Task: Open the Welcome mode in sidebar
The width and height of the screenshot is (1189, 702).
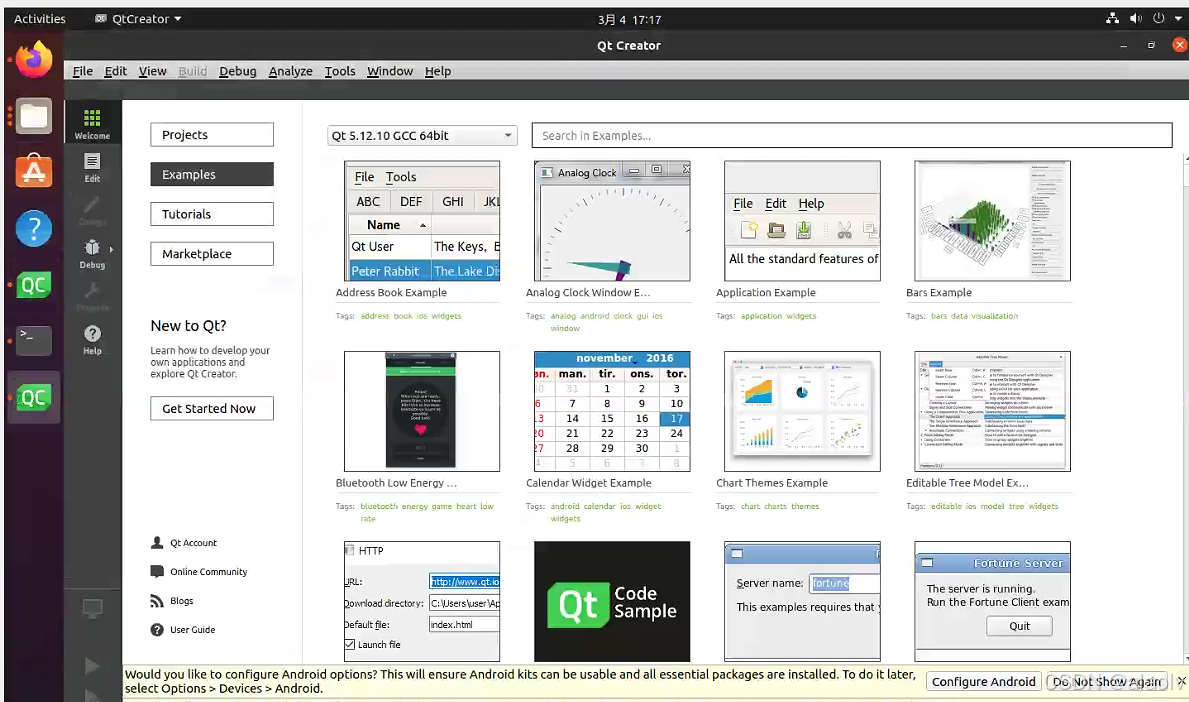Action: click(92, 123)
